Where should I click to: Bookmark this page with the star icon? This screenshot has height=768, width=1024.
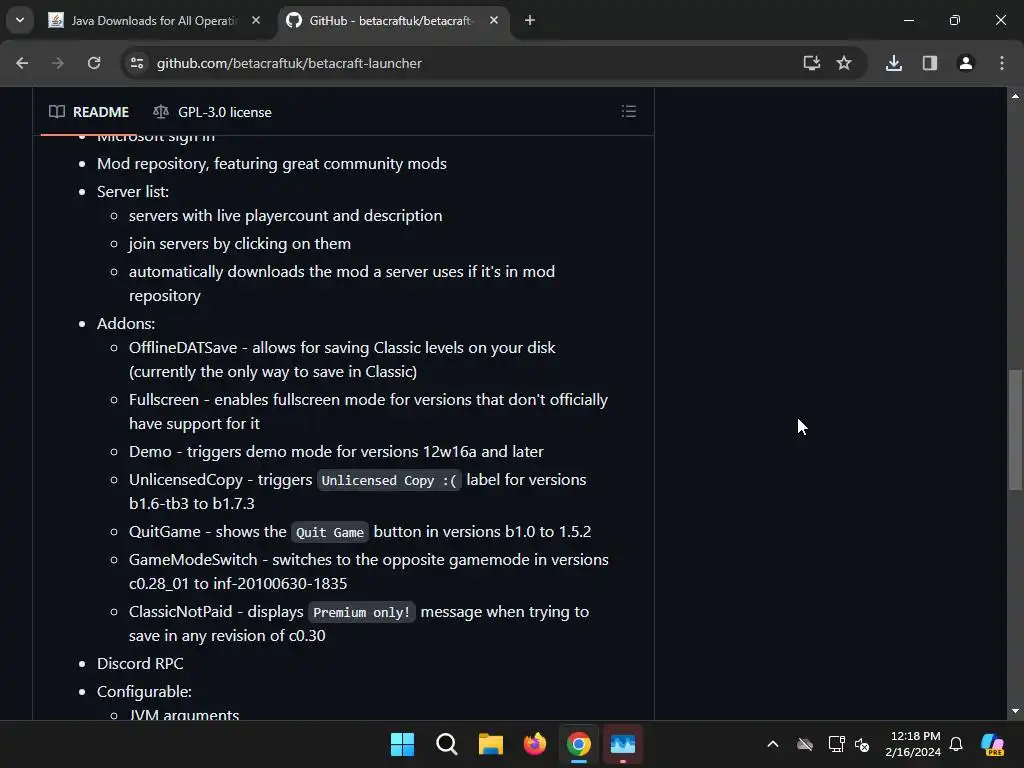[844, 63]
